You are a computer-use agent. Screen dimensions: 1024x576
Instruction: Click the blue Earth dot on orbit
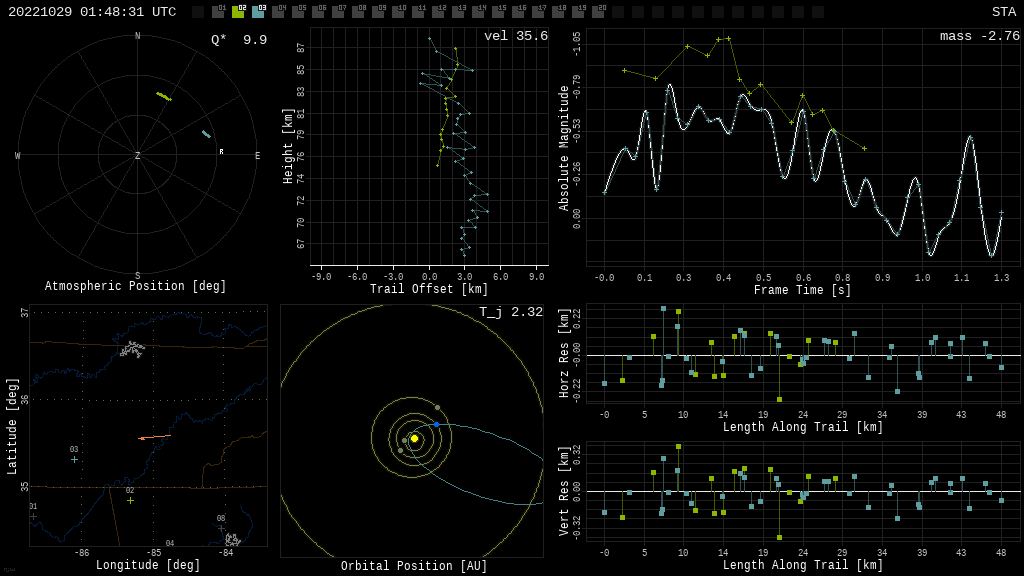[x=436, y=425]
